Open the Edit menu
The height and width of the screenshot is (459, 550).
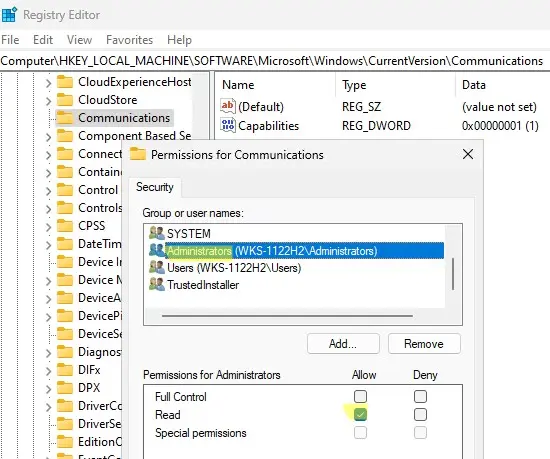point(43,40)
